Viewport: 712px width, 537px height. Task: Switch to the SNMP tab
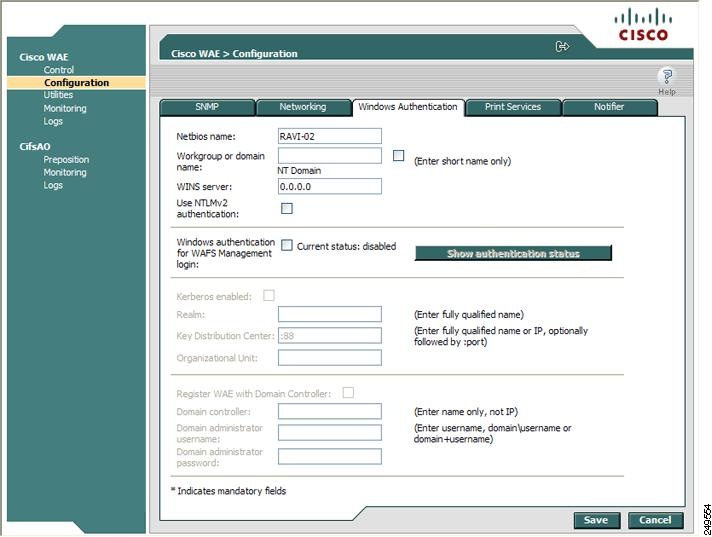coord(207,107)
